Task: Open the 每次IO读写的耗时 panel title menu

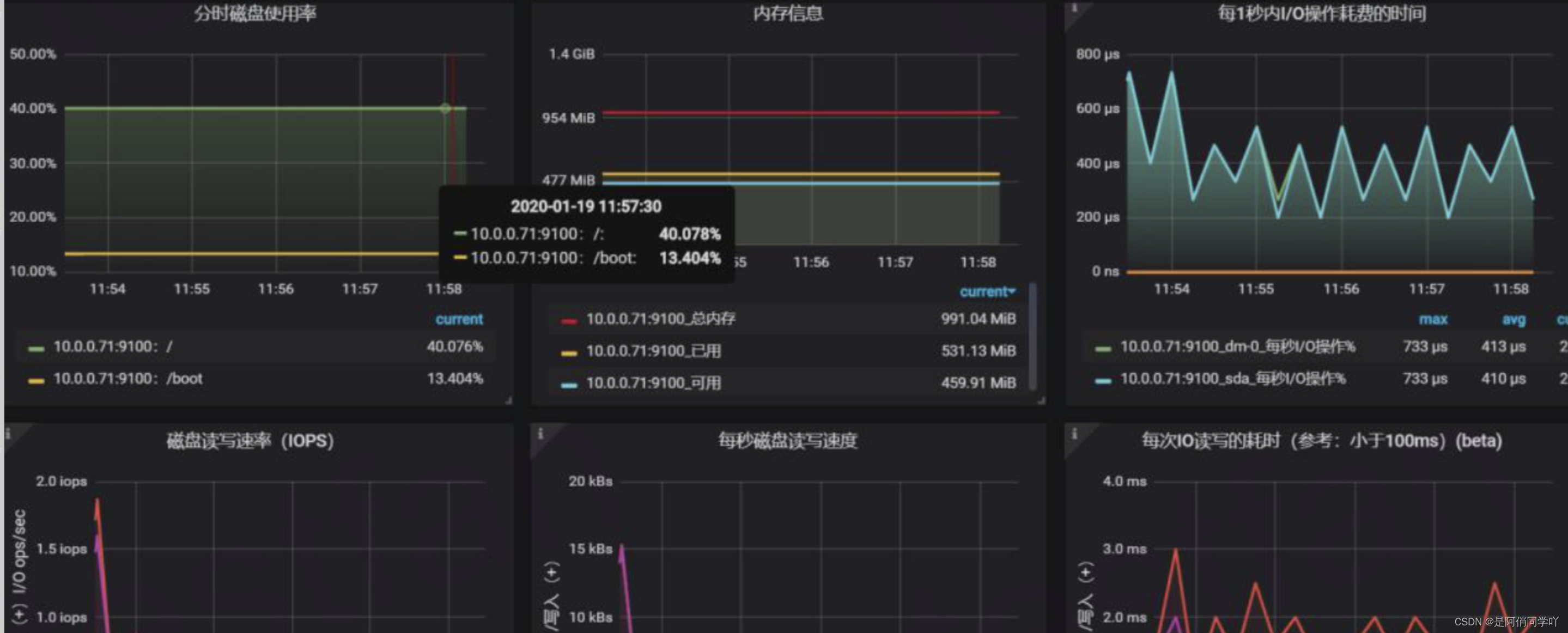Action: (1322, 441)
